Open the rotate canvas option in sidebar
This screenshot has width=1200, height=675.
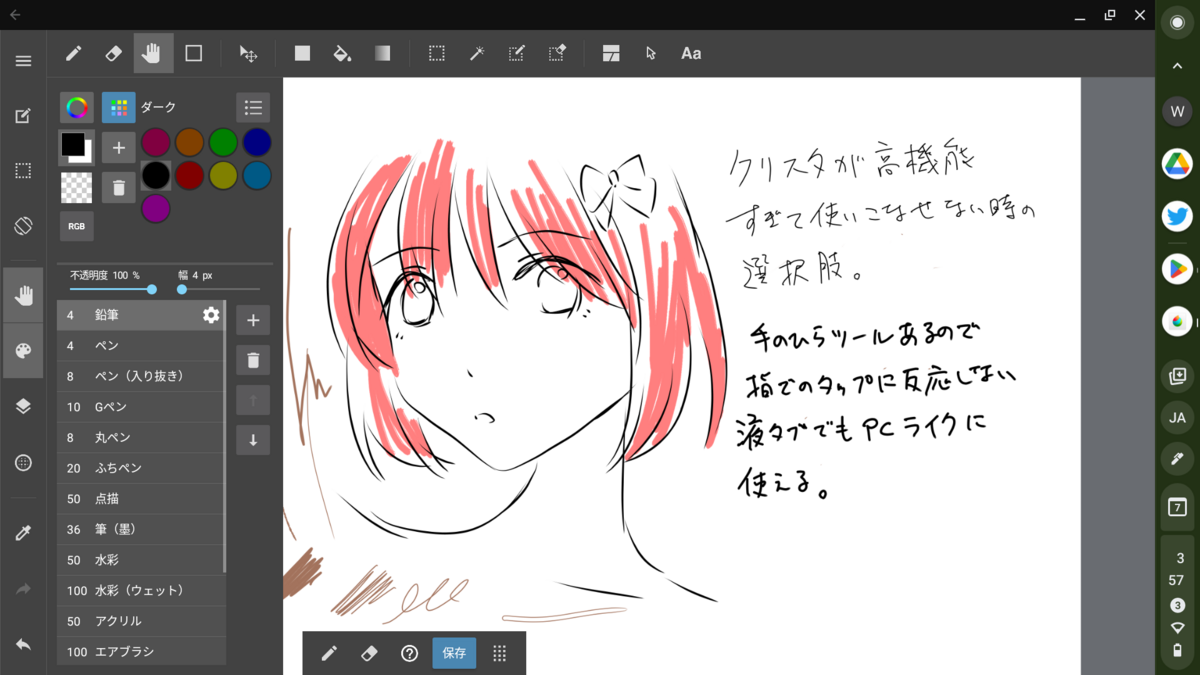23,226
